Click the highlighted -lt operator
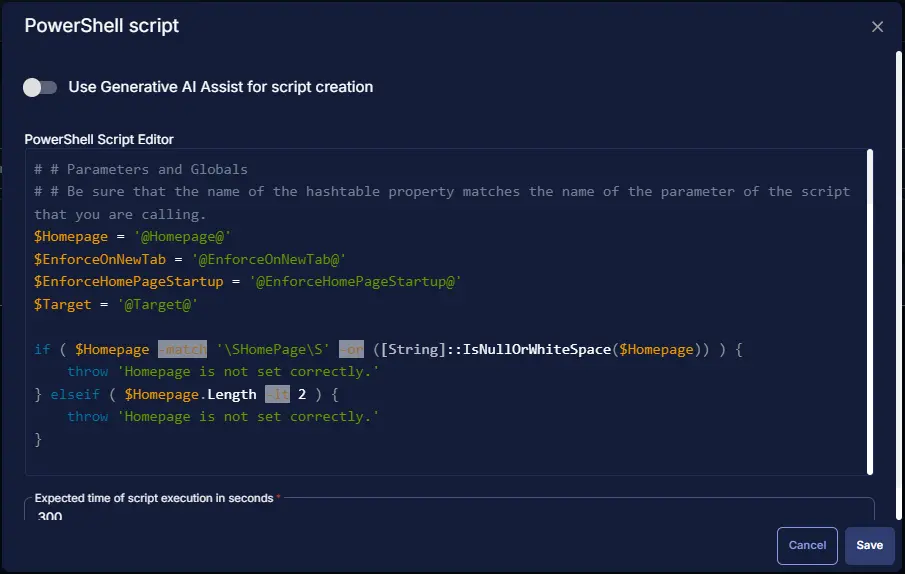The image size is (905, 574). [278, 394]
